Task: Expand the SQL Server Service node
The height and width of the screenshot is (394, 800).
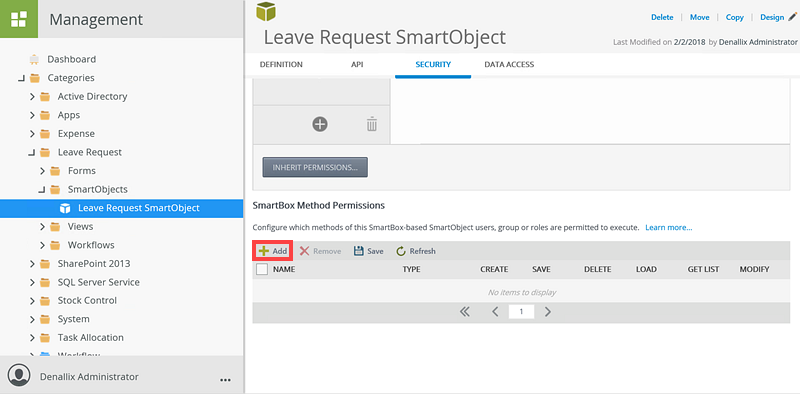Action: click(32, 282)
